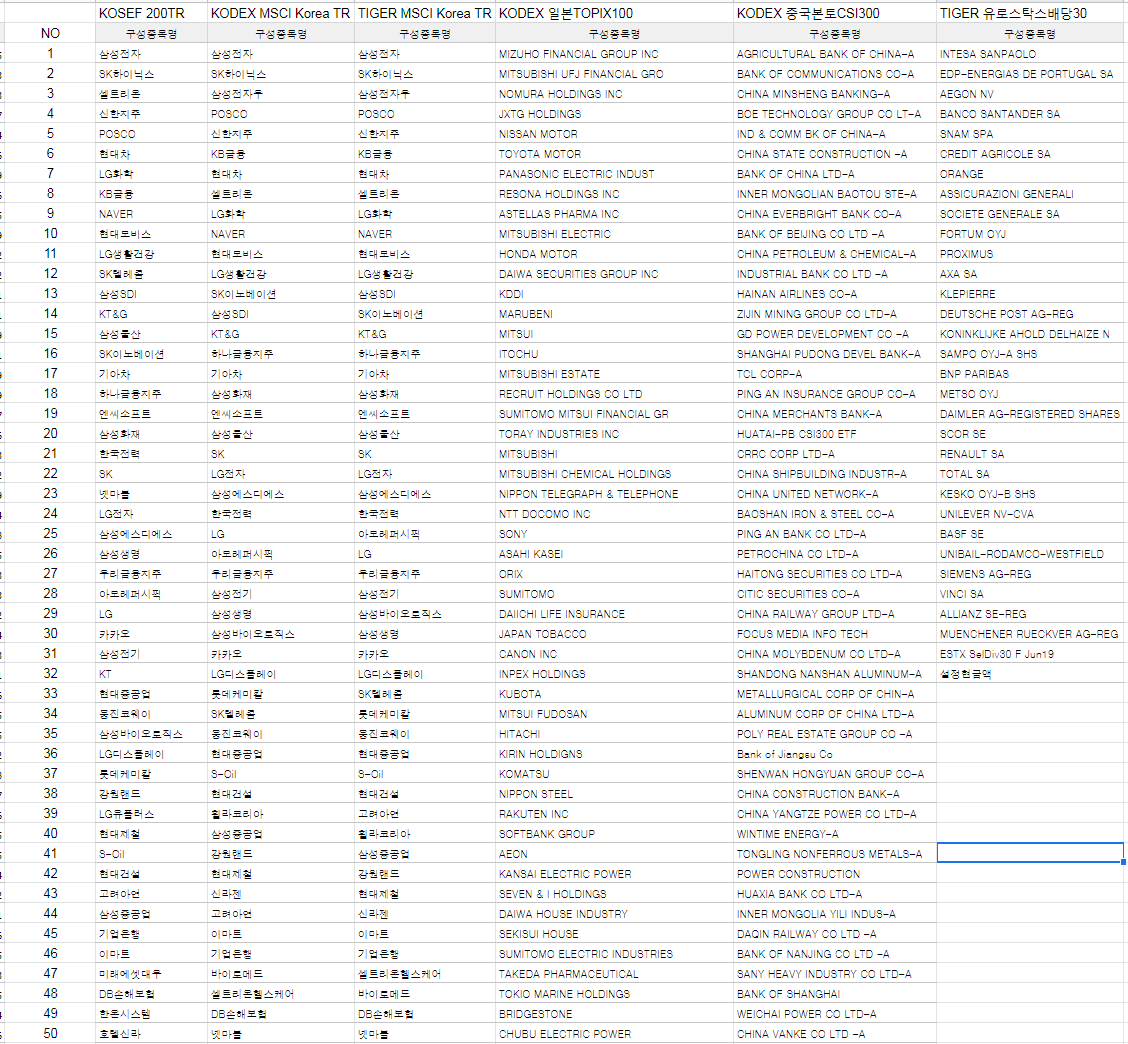This screenshot has height=1044, width=1128.
Task: Click the CHINA VANKE CO LTD -A cell
Action: tap(834, 1033)
